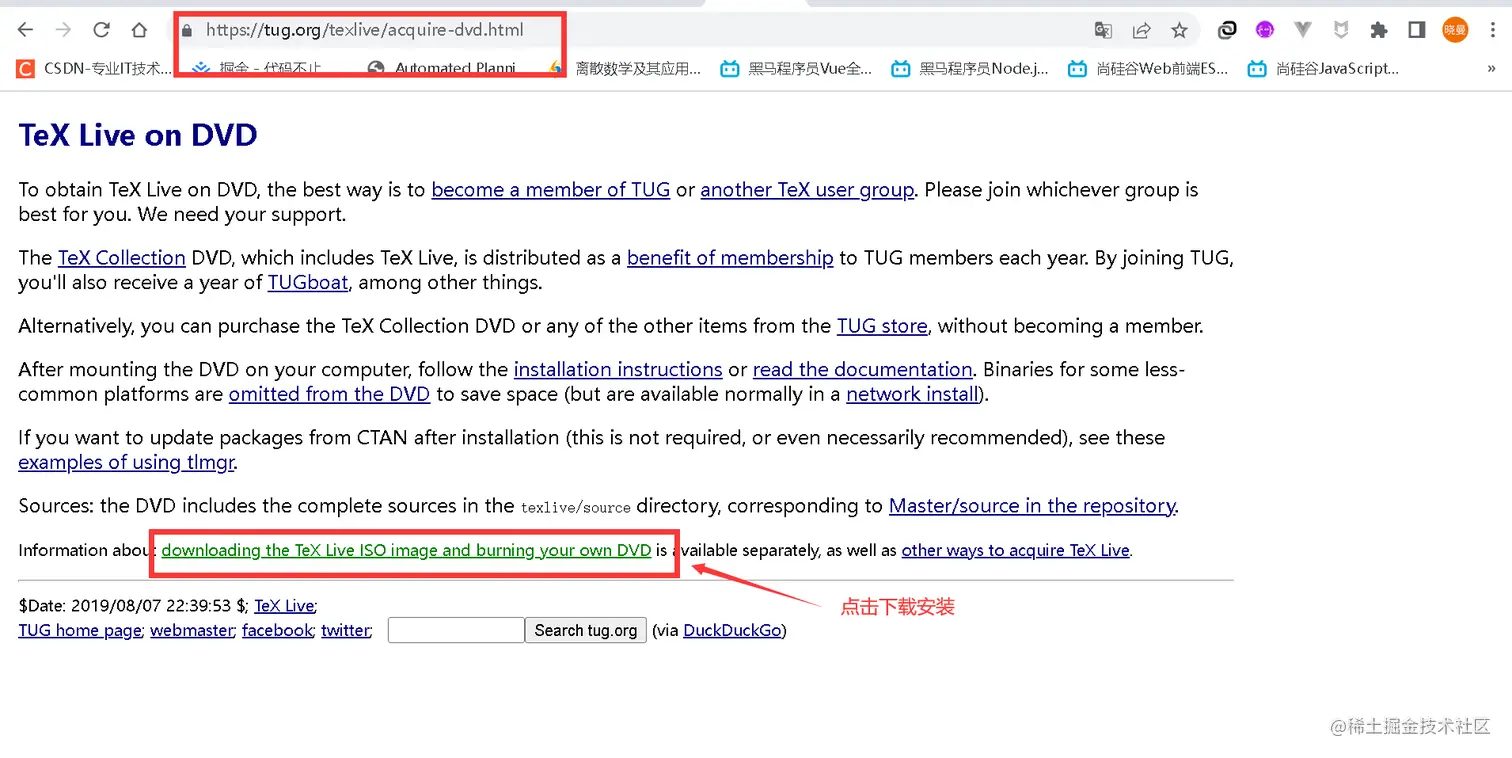Open the black swirl extension icon
1512x758 pixels.
(x=1227, y=30)
